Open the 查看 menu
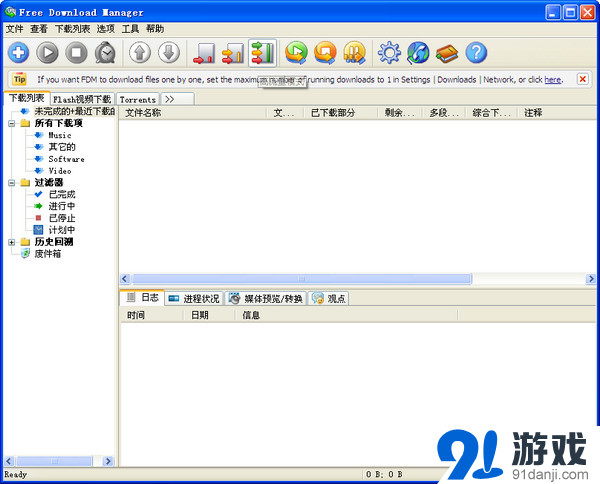 tap(39, 29)
